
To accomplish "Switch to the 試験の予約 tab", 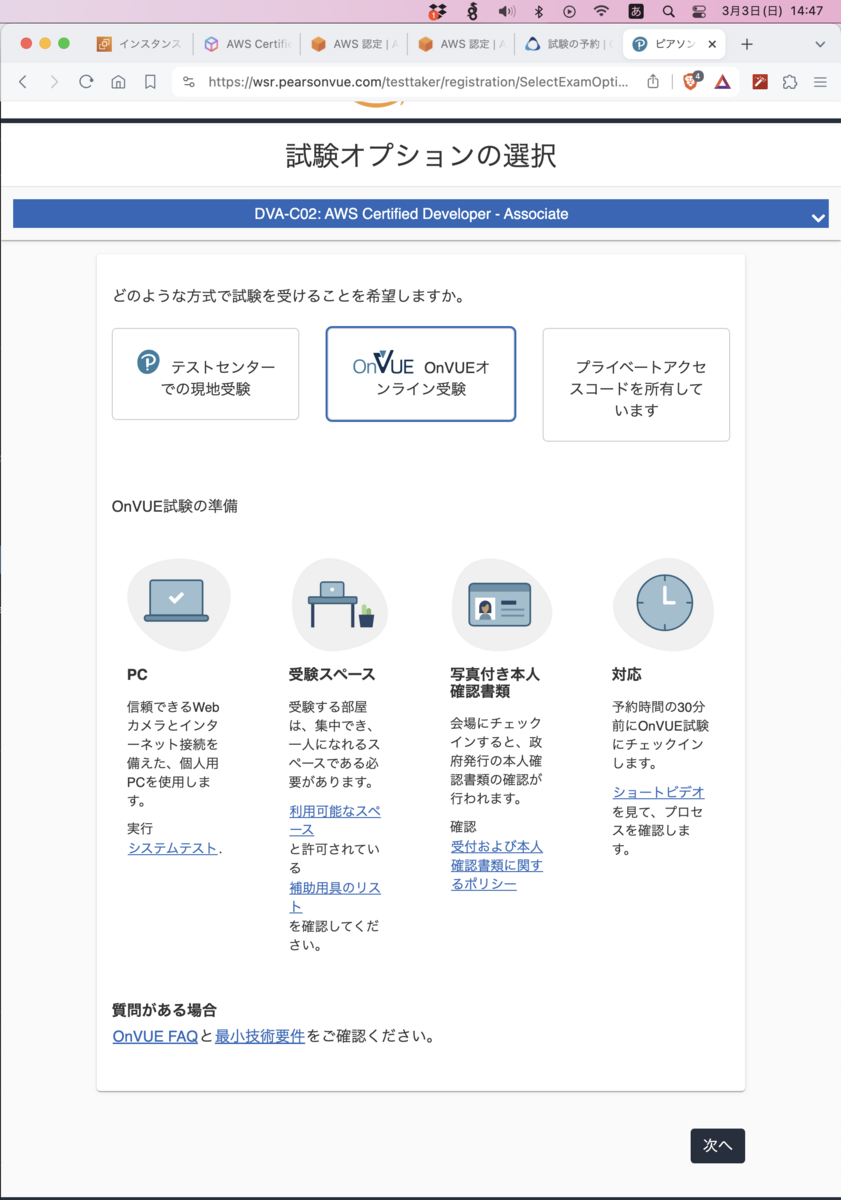I will [568, 44].
